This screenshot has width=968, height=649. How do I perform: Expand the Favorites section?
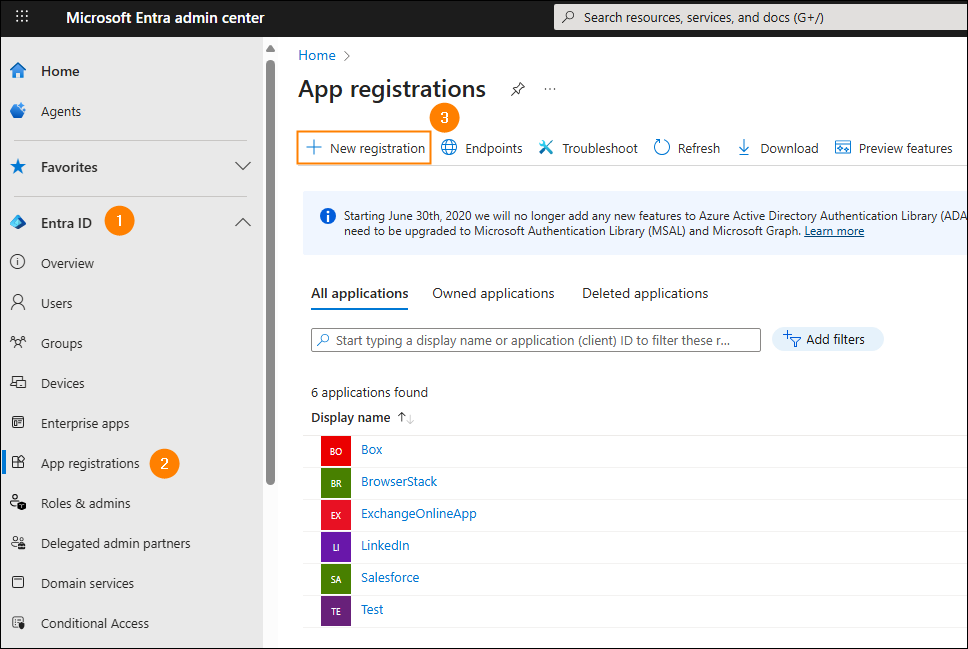point(242,167)
